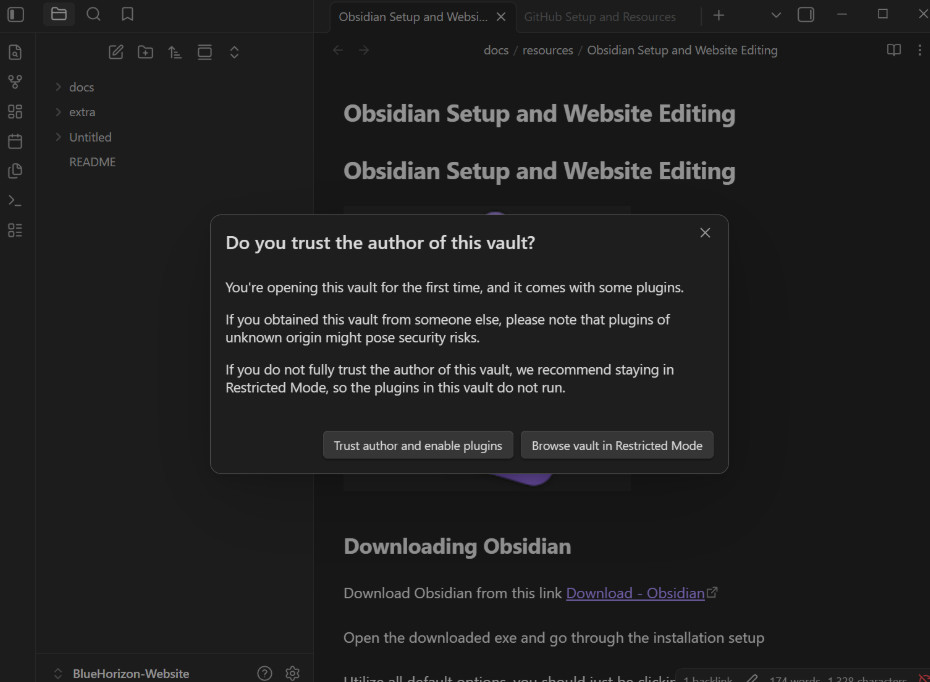
Task: Collapse all folders chevrons icon
Action: [x=234, y=52]
